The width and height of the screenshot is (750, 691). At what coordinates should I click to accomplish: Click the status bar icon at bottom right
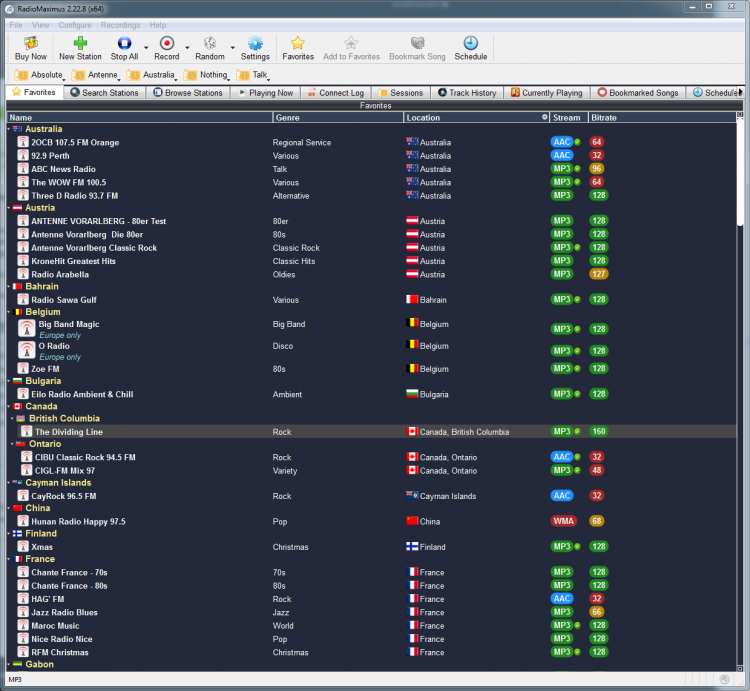click(724, 679)
